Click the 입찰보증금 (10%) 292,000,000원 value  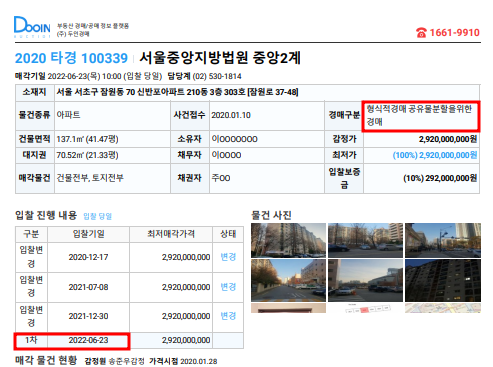pyautogui.click(x=440, y=178)
